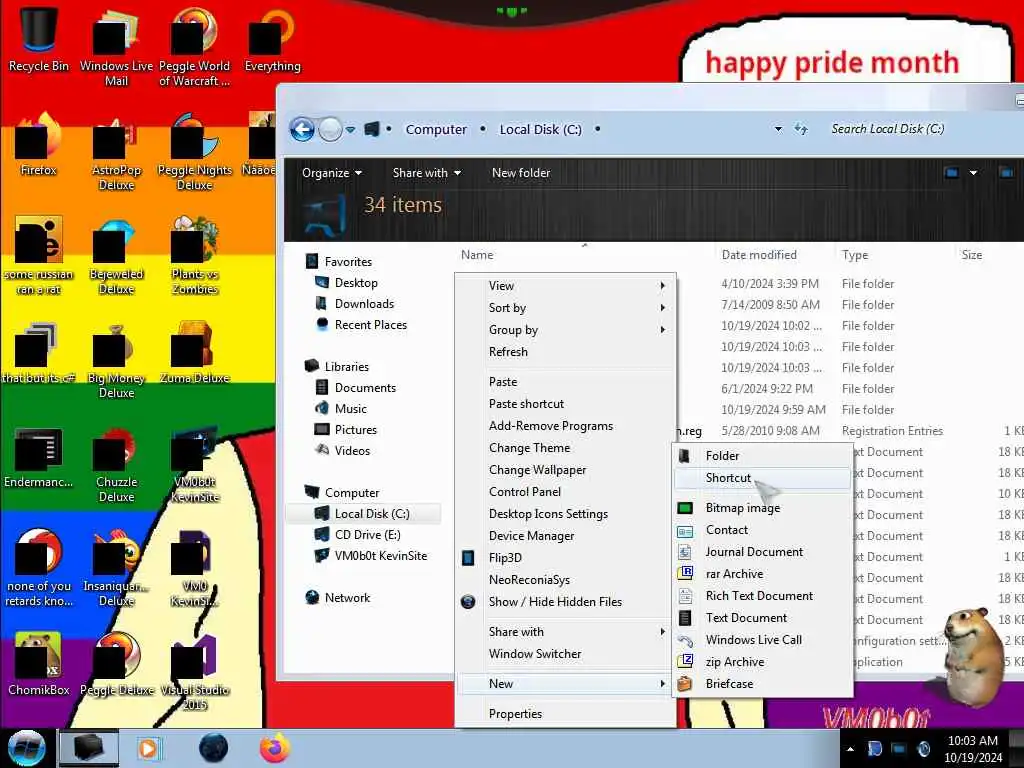The height and width of the screenshot is (768, 1024).
Task: Click the Explorer window taskbar button
Action: [89, 748]
